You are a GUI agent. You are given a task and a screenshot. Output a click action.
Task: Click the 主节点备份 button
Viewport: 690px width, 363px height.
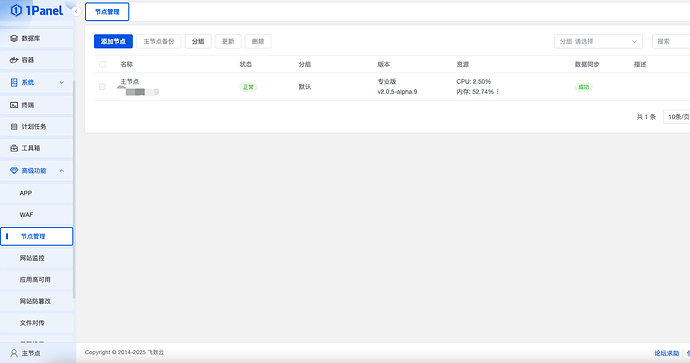(x=159, y=41)
